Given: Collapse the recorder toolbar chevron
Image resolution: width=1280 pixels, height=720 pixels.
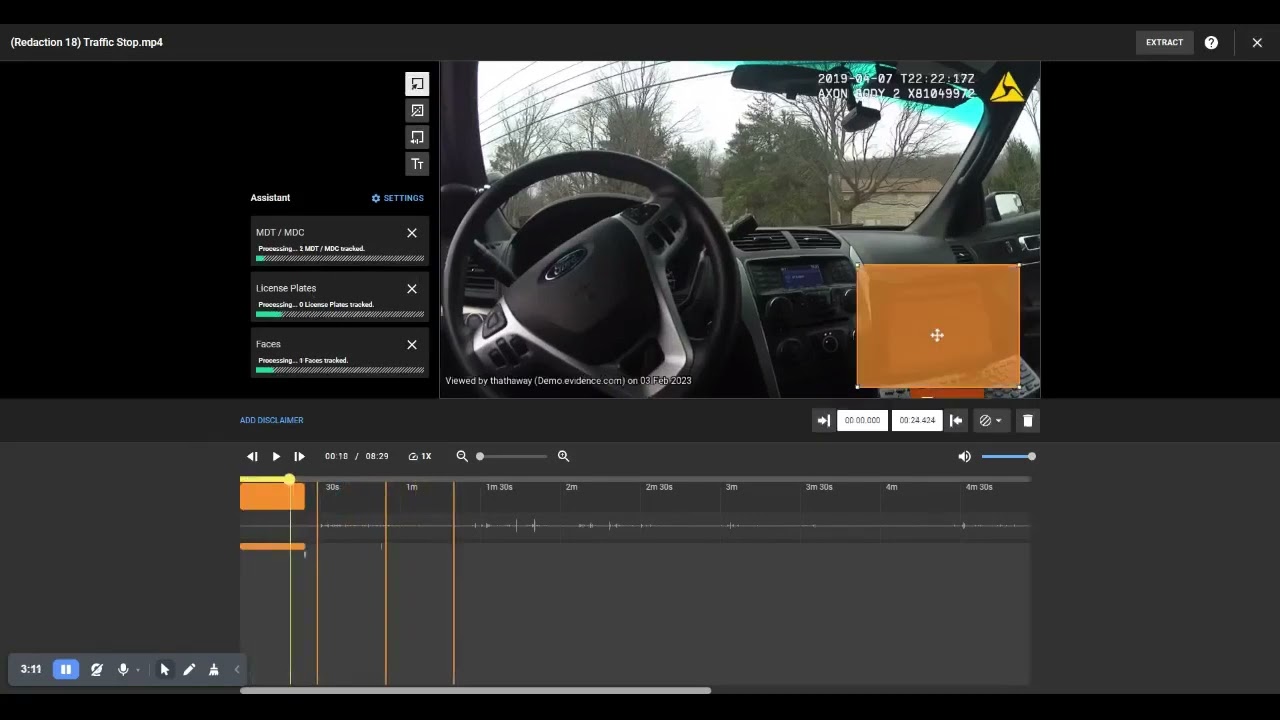Looking at the screenshot, I should tap(237, 669).
